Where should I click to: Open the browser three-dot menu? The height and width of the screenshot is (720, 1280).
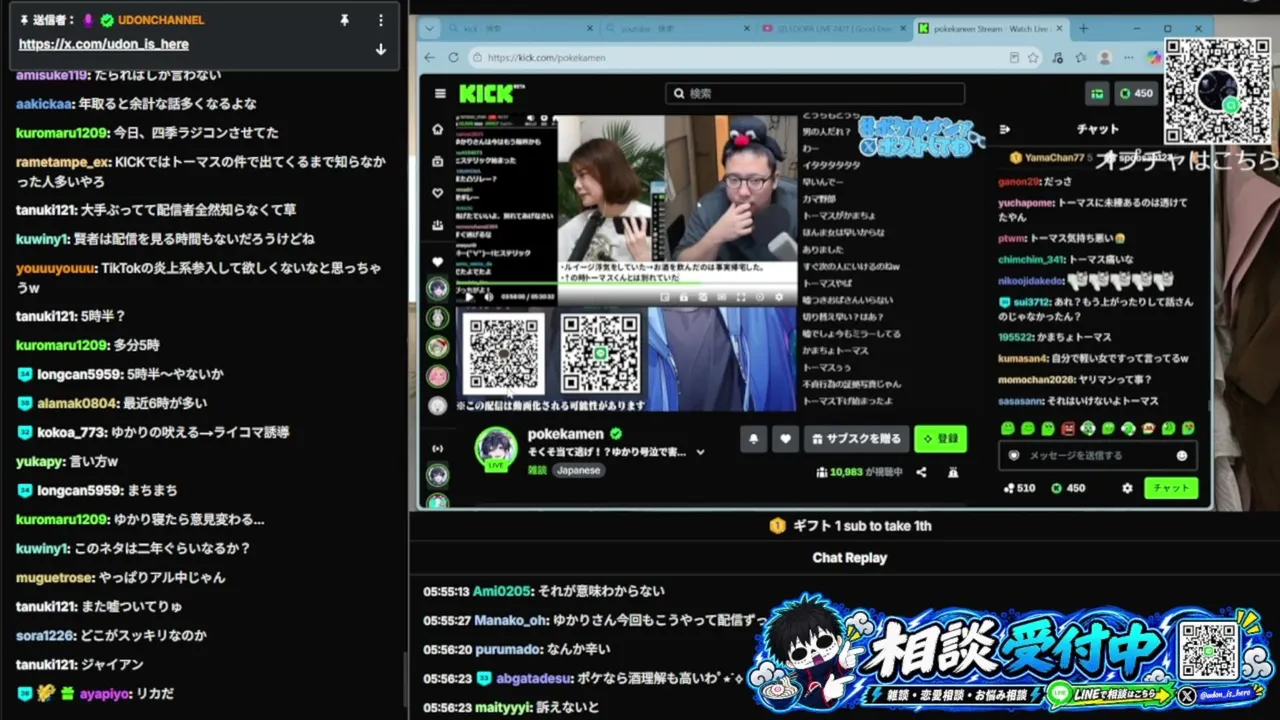click(x=1129, y=58)
